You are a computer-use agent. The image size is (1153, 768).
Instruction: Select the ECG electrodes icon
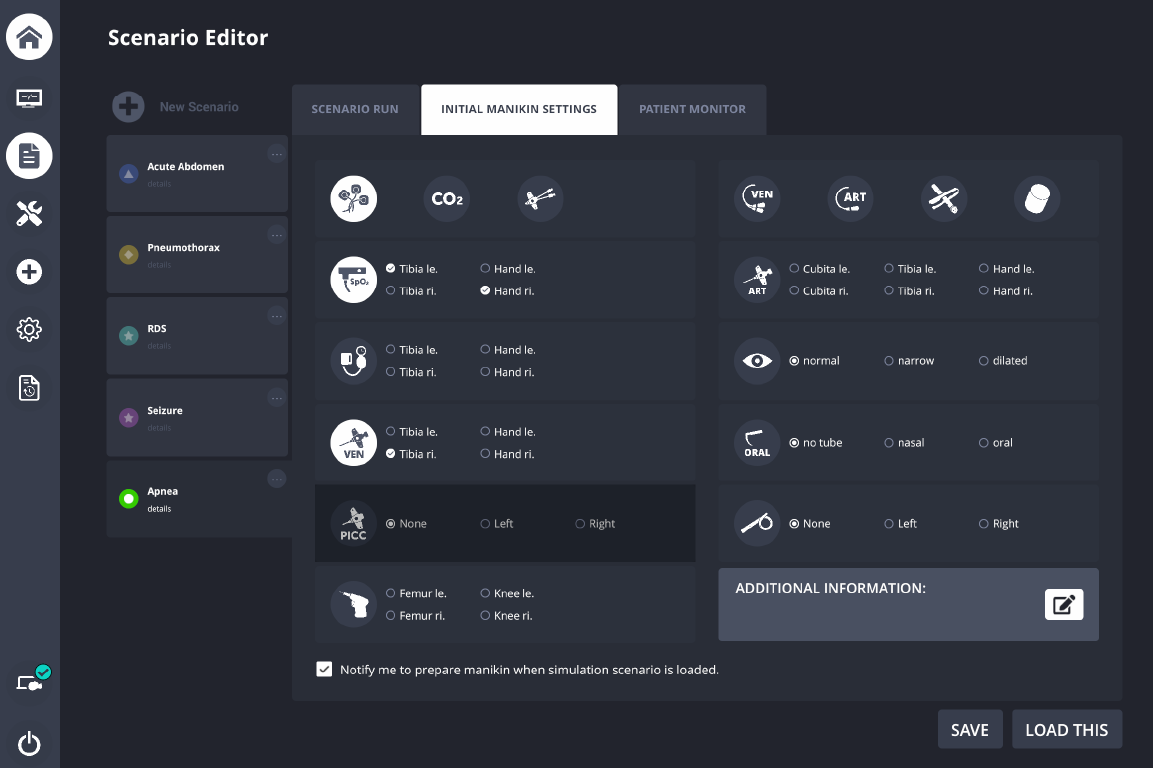(x=353, y=198)
